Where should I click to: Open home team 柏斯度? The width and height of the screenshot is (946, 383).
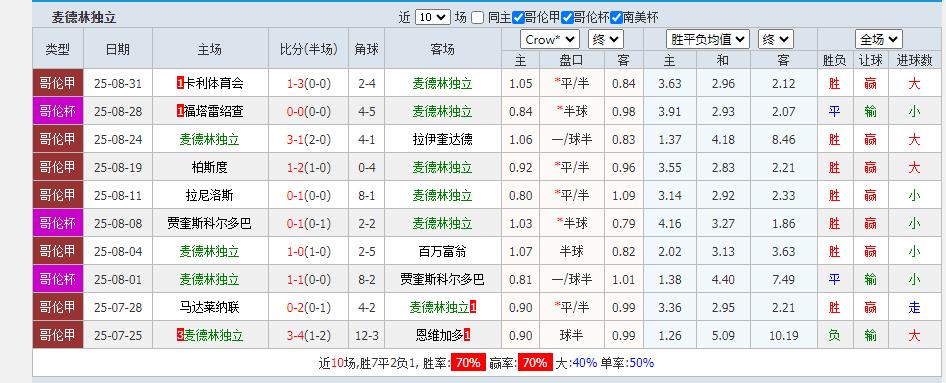209,167
